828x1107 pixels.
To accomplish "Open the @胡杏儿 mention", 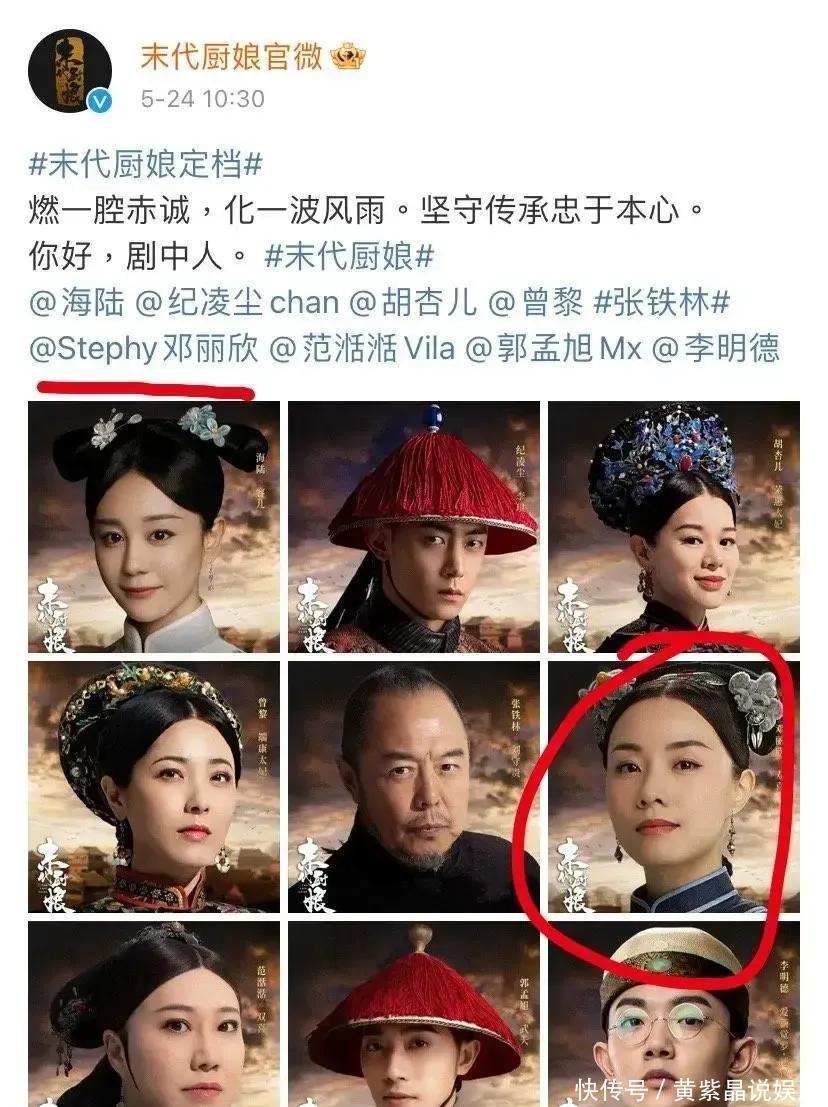I will point(414,303).
